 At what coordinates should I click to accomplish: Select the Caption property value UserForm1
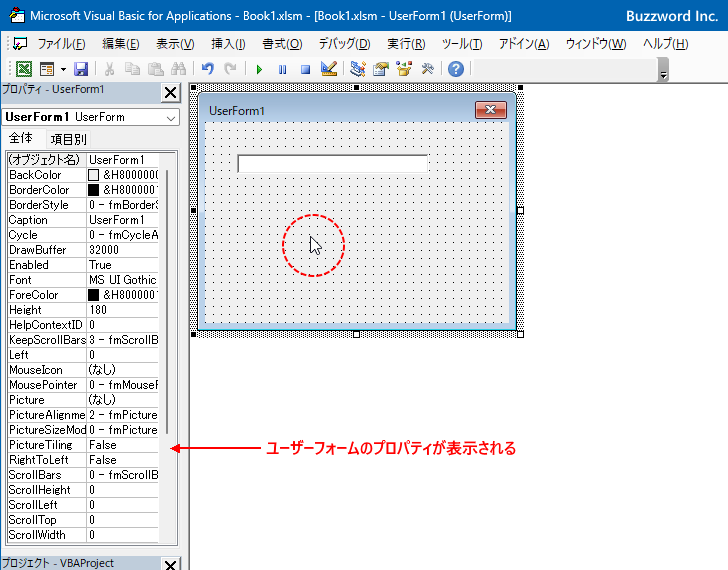pos(123,220)
